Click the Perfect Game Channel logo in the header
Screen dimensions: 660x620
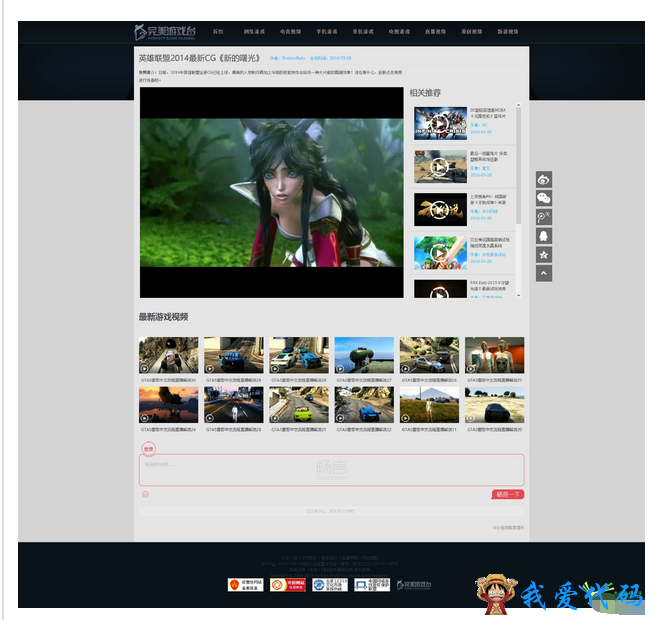pos(165,32)
